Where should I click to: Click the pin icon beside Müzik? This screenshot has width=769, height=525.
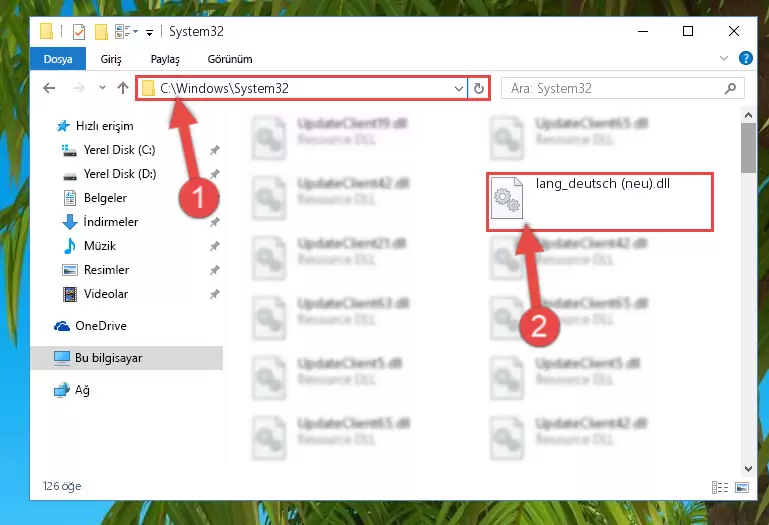pyautogui.click(x=214, y=246)
